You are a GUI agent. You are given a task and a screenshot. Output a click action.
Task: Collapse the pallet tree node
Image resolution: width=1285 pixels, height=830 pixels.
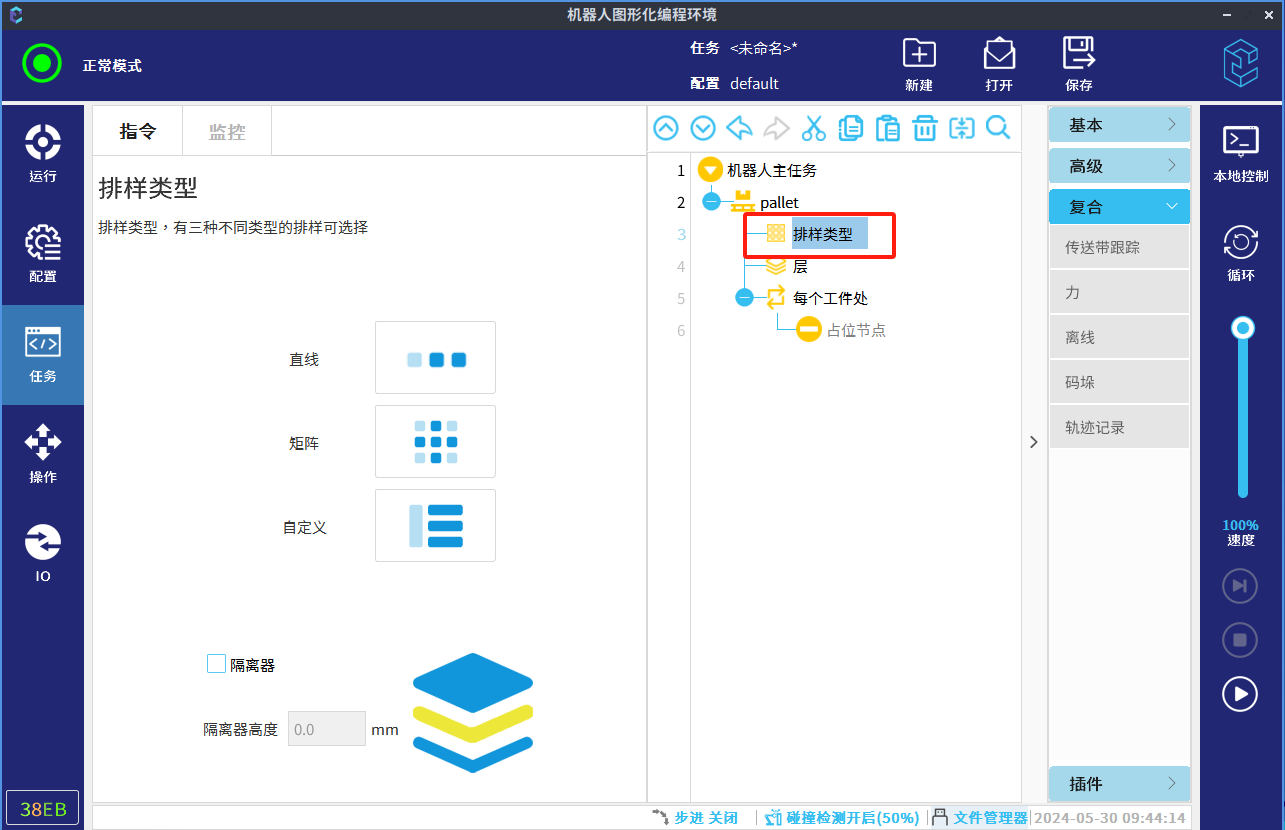coord(711,202)
